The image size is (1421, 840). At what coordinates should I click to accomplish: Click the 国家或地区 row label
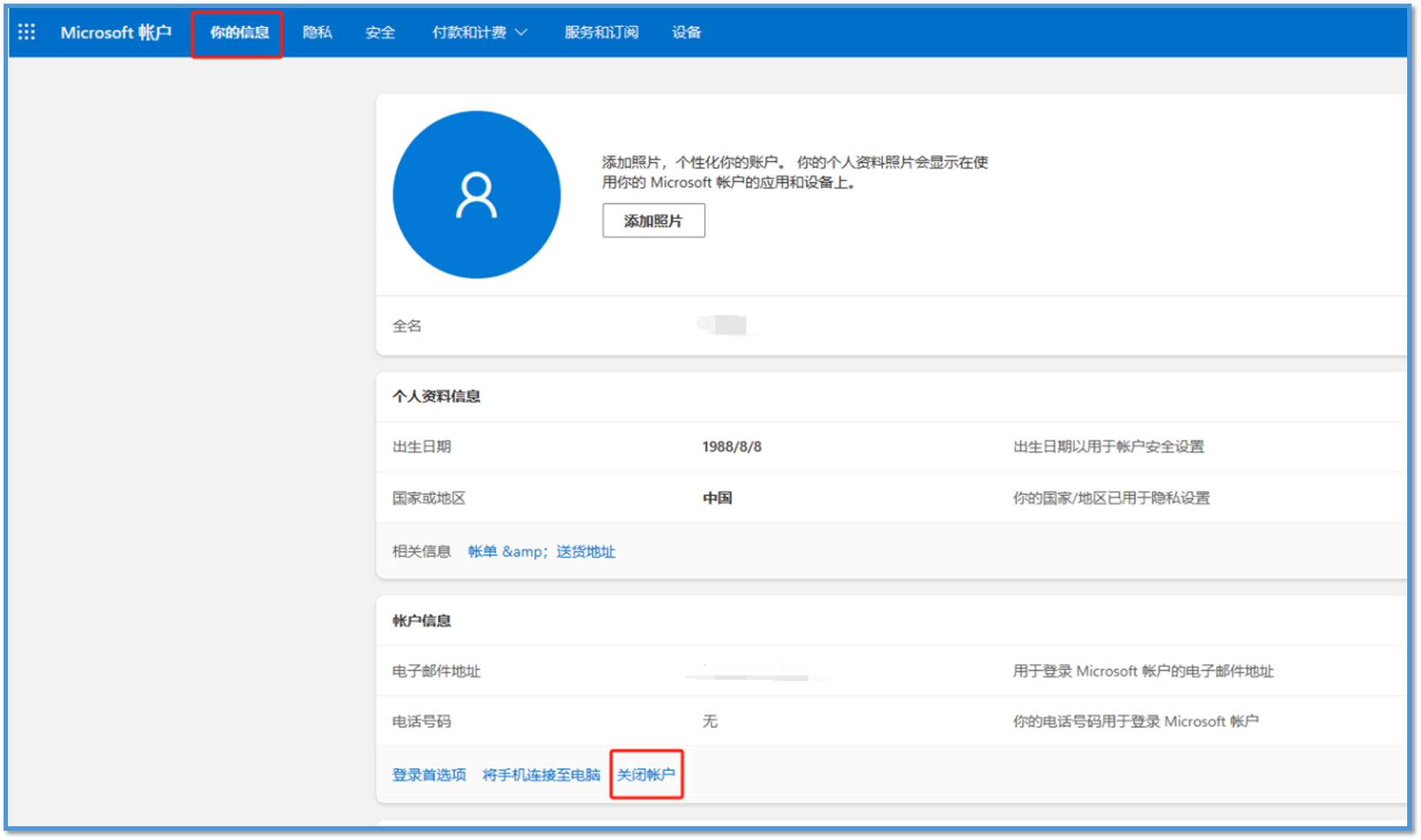point(429,498)
